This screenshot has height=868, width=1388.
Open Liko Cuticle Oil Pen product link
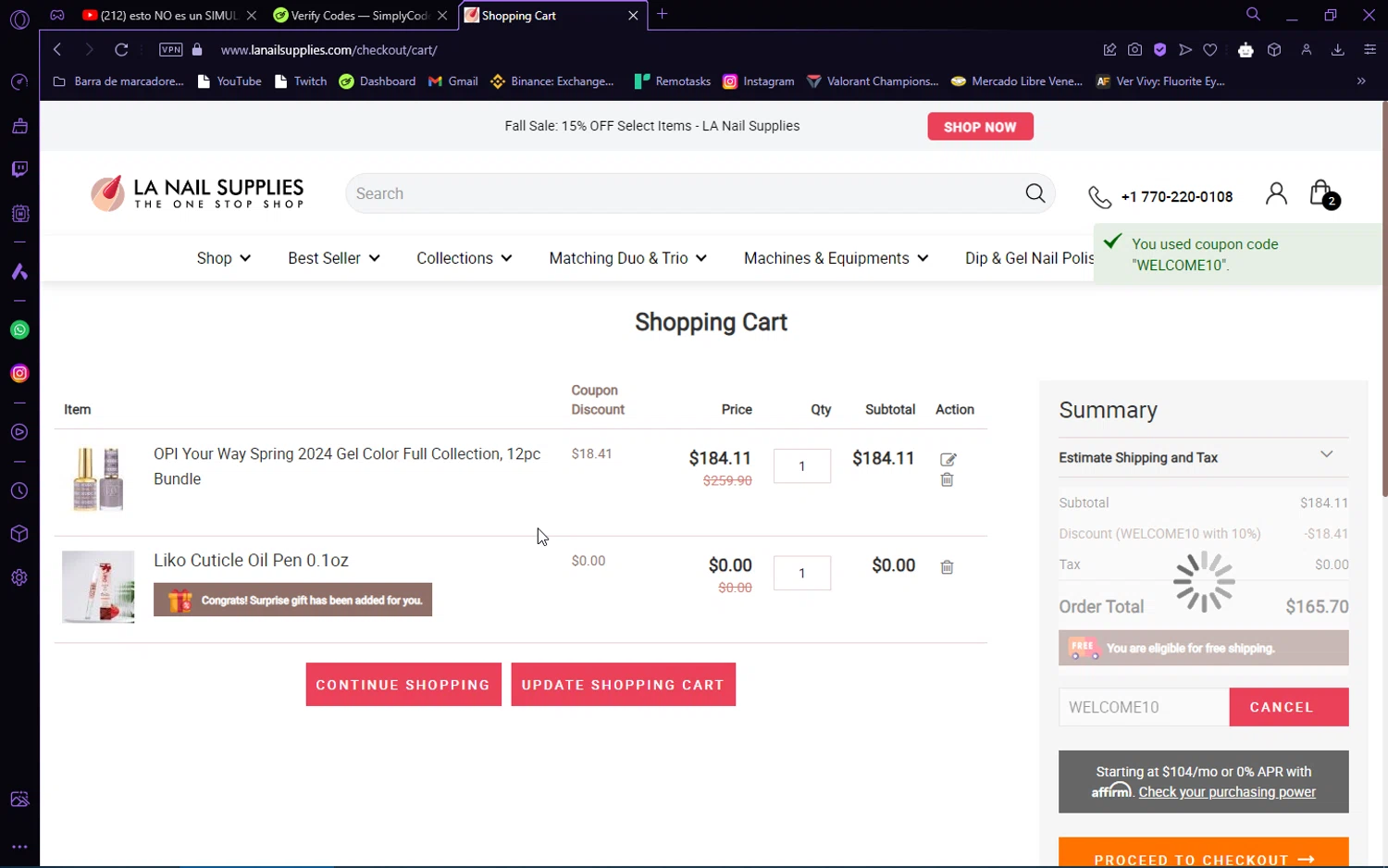tap(251, 561)
